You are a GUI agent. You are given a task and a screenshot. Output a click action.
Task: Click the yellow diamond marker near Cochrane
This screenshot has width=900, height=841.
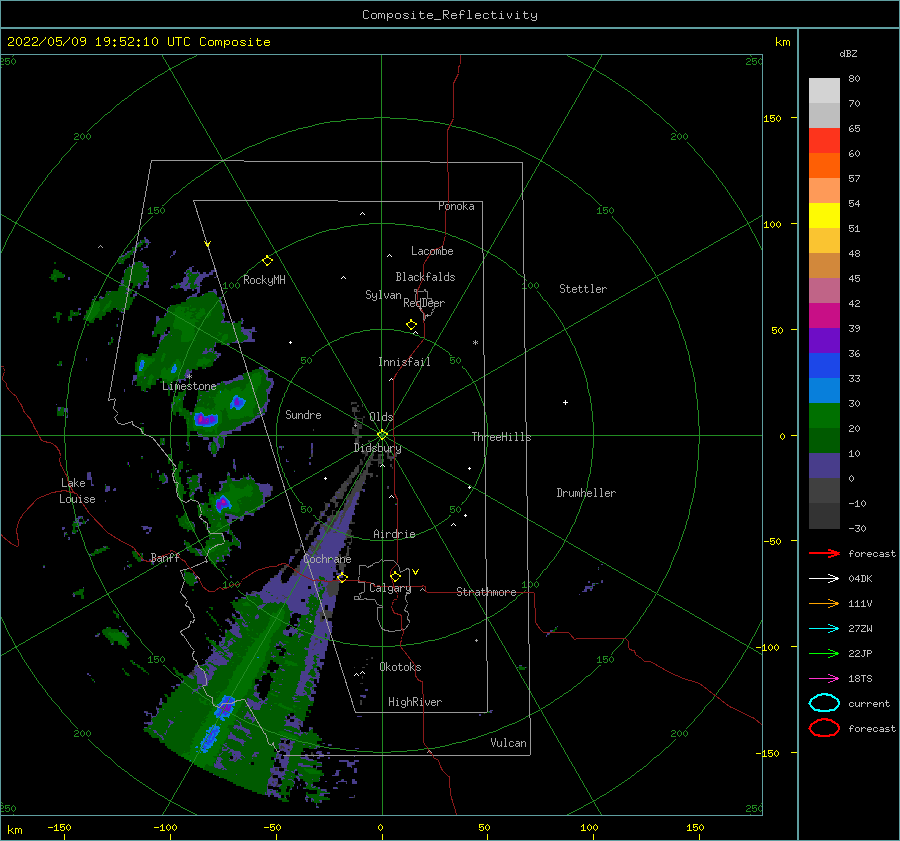click(x=342, y=577)
